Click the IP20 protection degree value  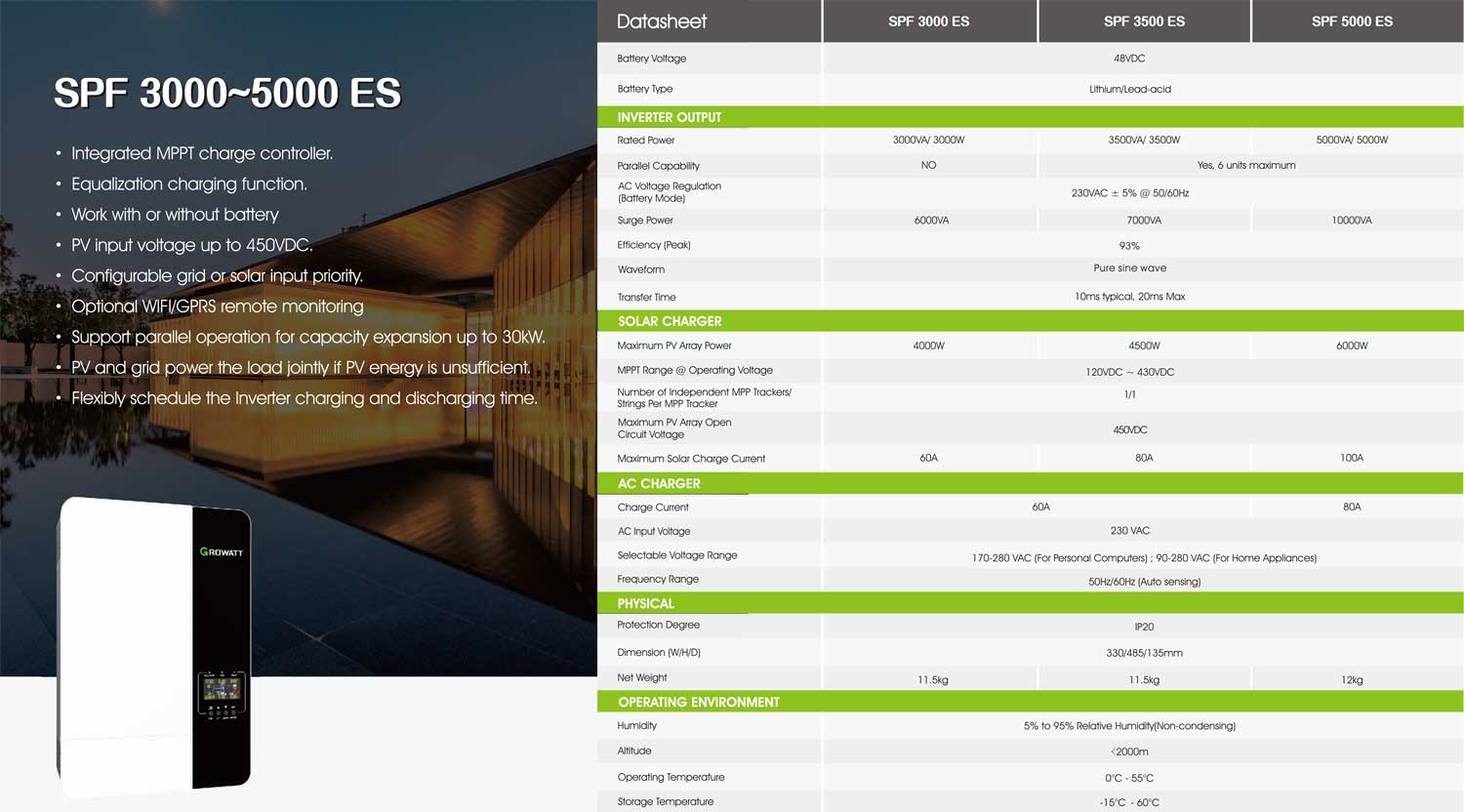click(1144, 628)
